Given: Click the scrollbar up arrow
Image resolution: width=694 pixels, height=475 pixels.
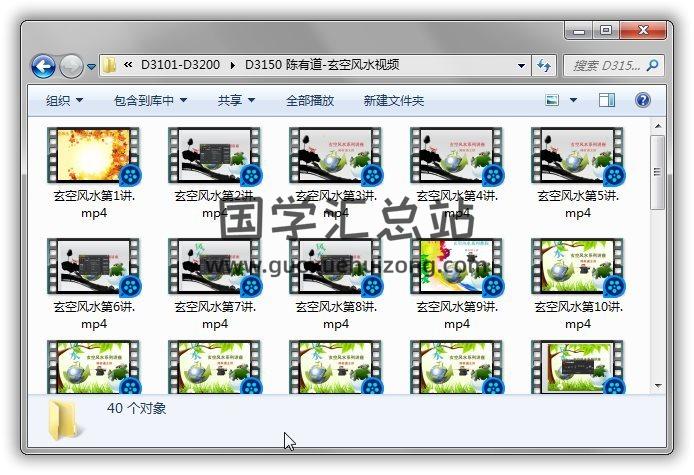Looking at the screenshot, I should [x=658, y=126].
